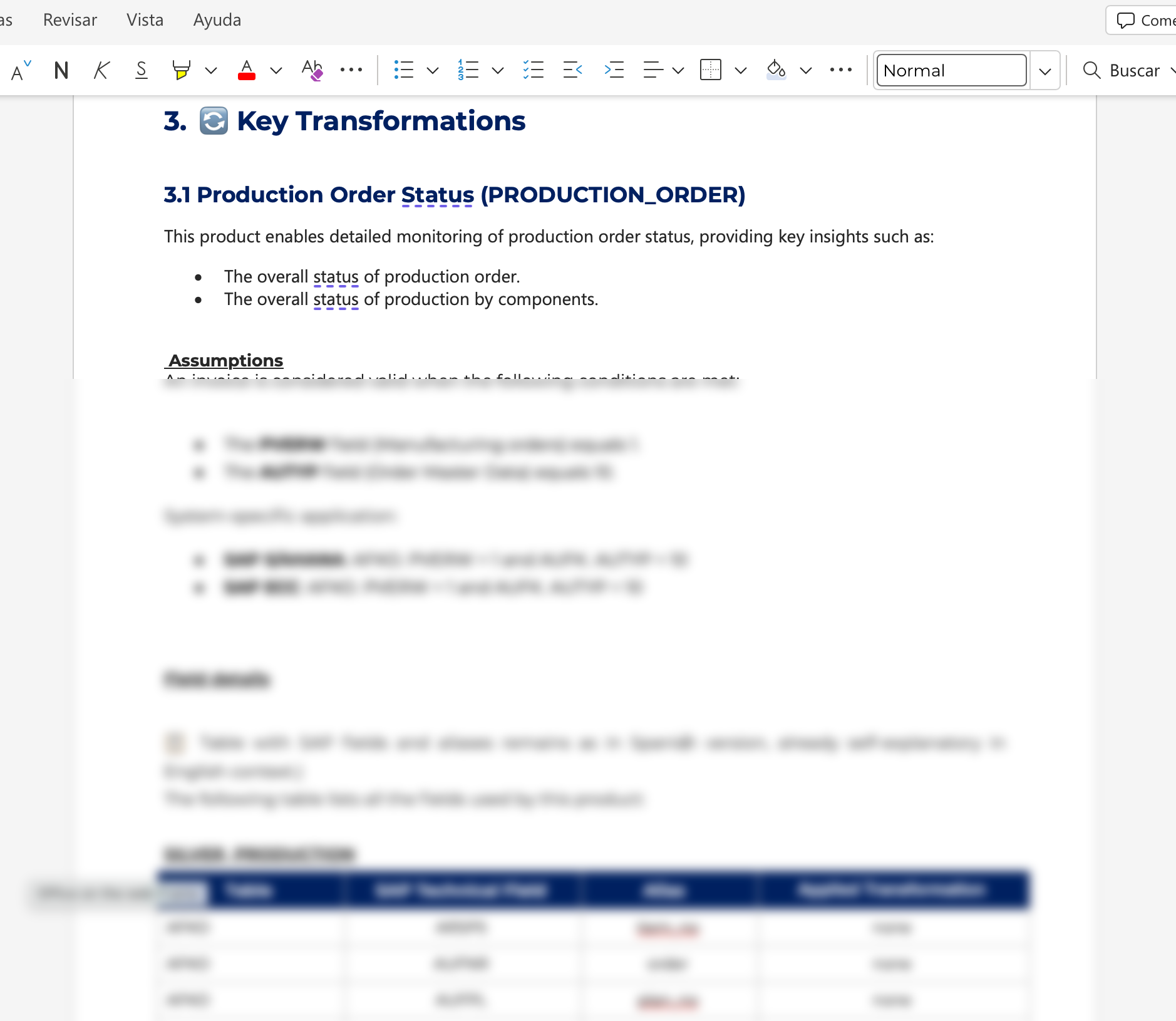Toggle bold formatting with the N button
Viewport: 1176px width, 1021px height.
[61, 70]
